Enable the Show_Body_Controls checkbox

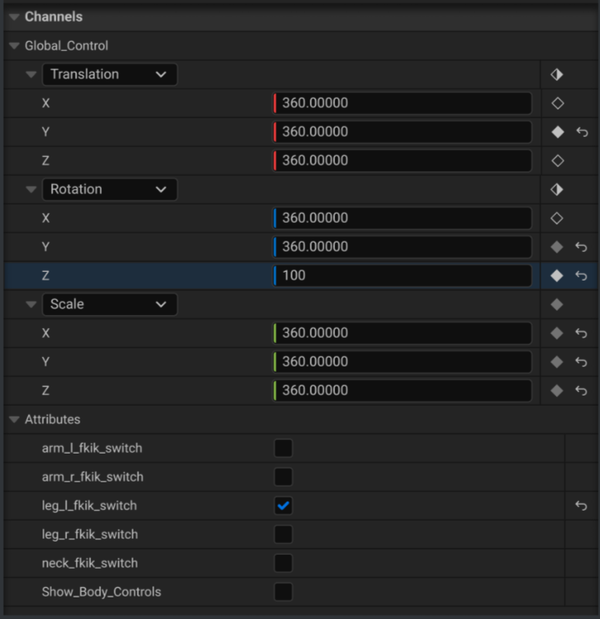click(283, 592)
